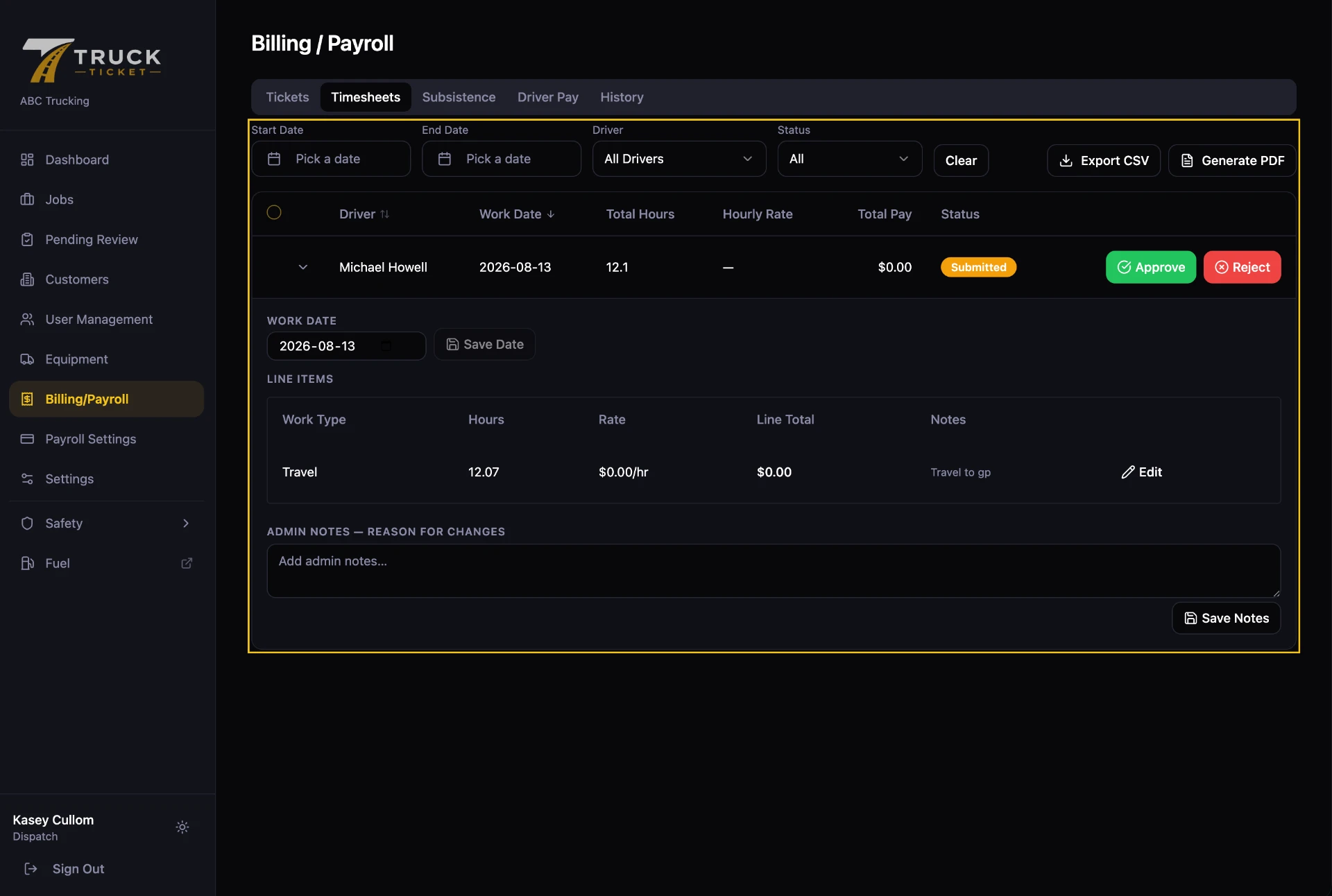Reject Michael Howell's timesheet

click(x=1242, y=267)
